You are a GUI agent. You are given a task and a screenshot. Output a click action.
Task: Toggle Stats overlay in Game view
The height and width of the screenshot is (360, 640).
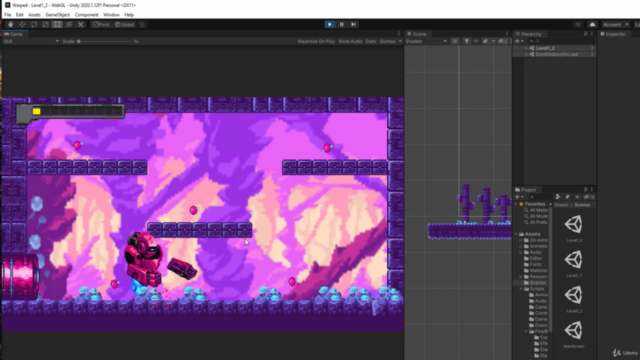(x=371, y=41)
